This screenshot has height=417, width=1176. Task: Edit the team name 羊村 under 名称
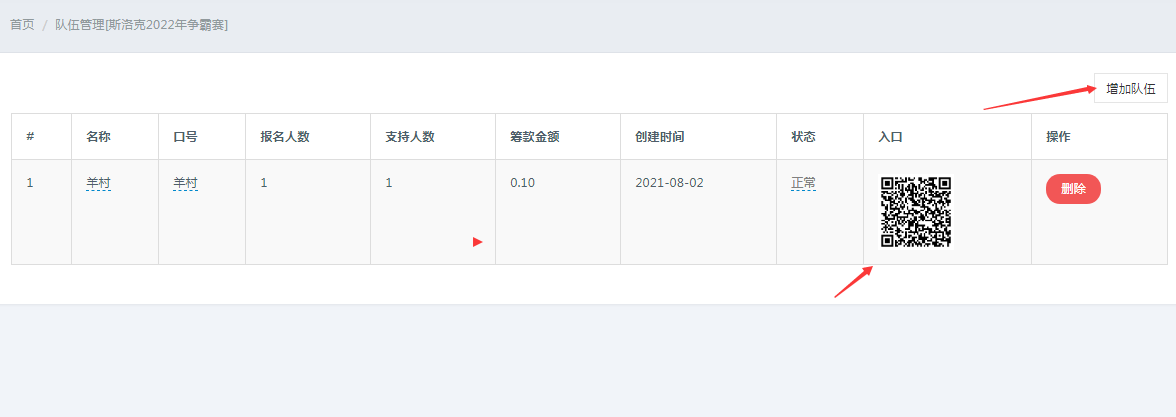click(98, 182)
